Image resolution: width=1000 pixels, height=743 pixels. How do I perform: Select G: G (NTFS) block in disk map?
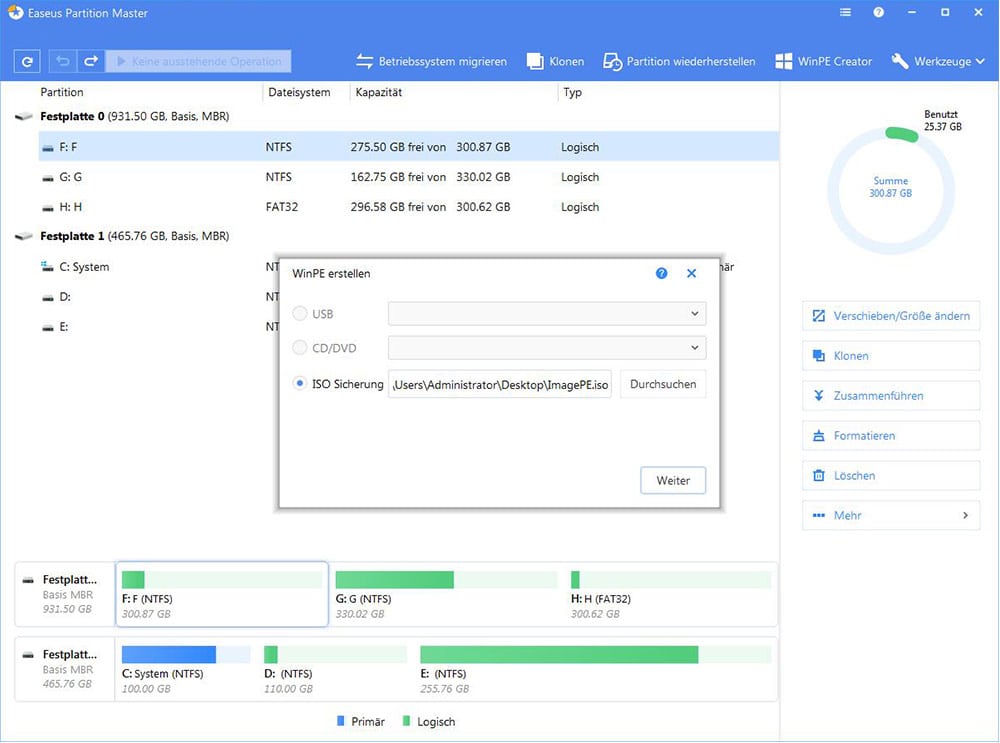click(446, 594)
